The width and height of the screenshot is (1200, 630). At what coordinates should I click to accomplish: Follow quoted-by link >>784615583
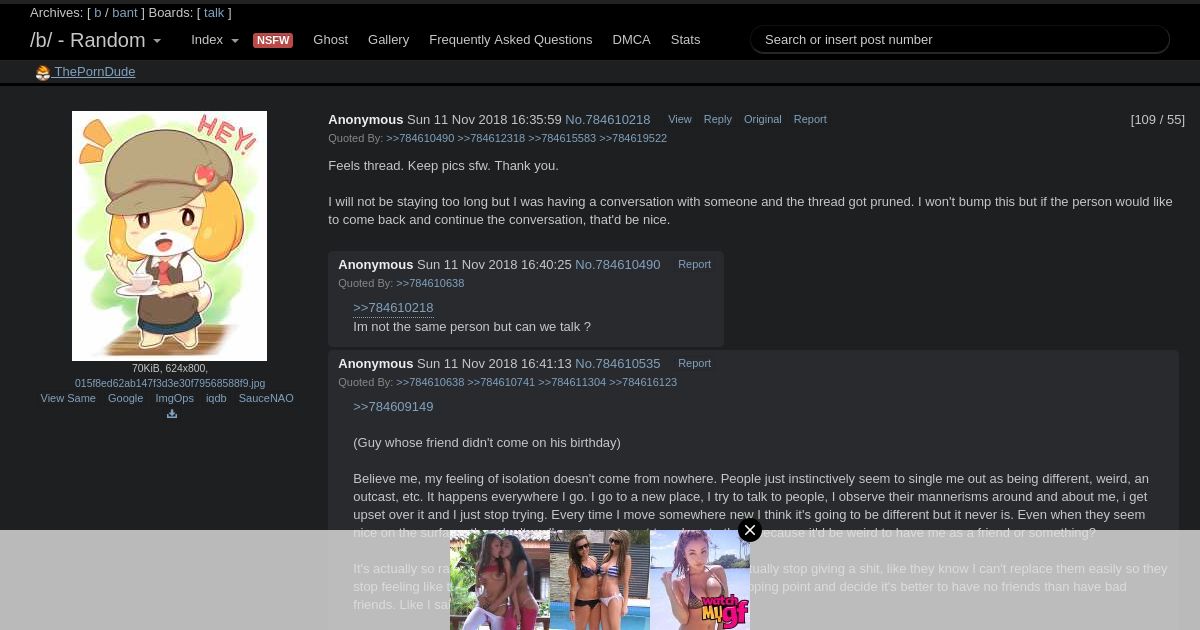(x=562, y=138)
